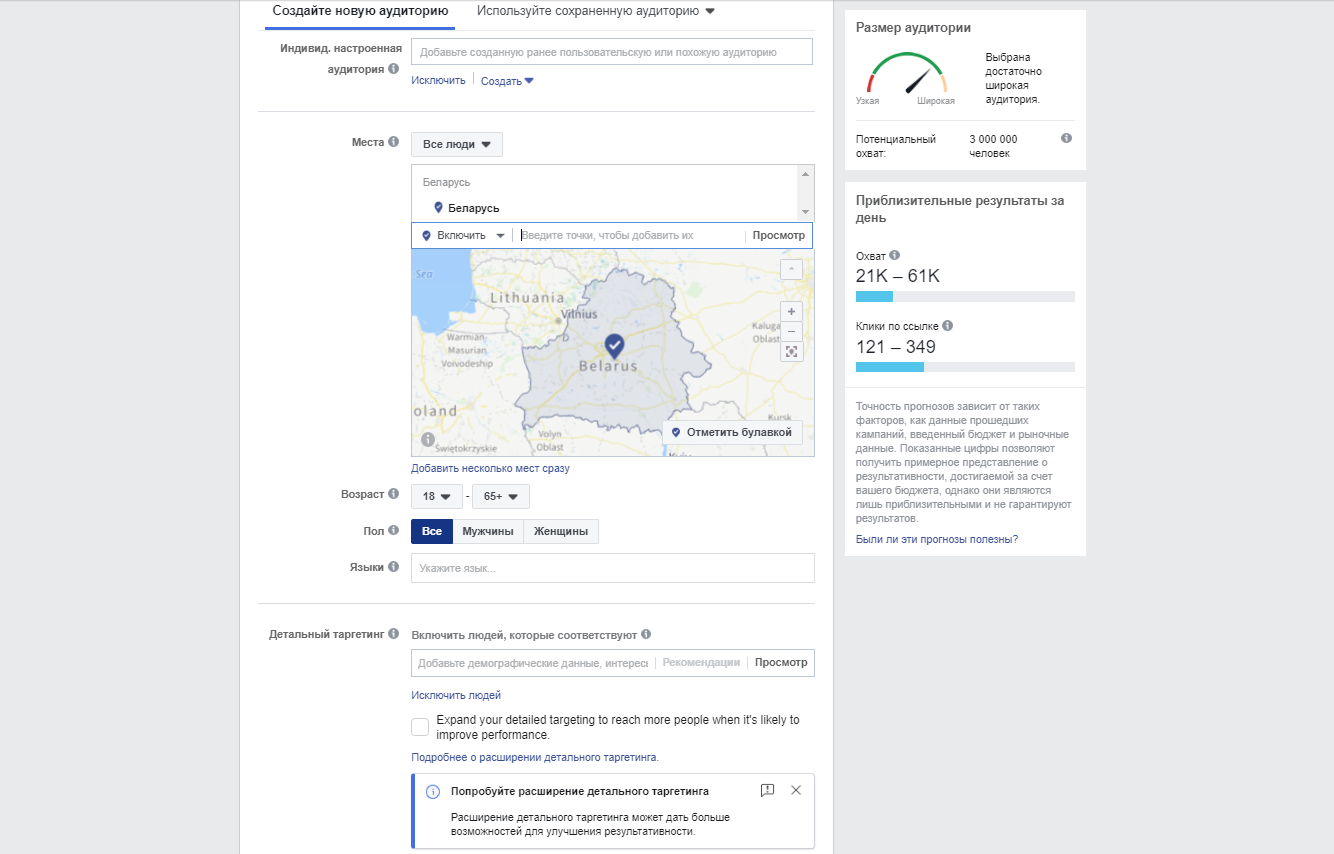Open minimum age 18 dropdown
This screenshot has width=1334, height=854.
click(x=437, y=496)
